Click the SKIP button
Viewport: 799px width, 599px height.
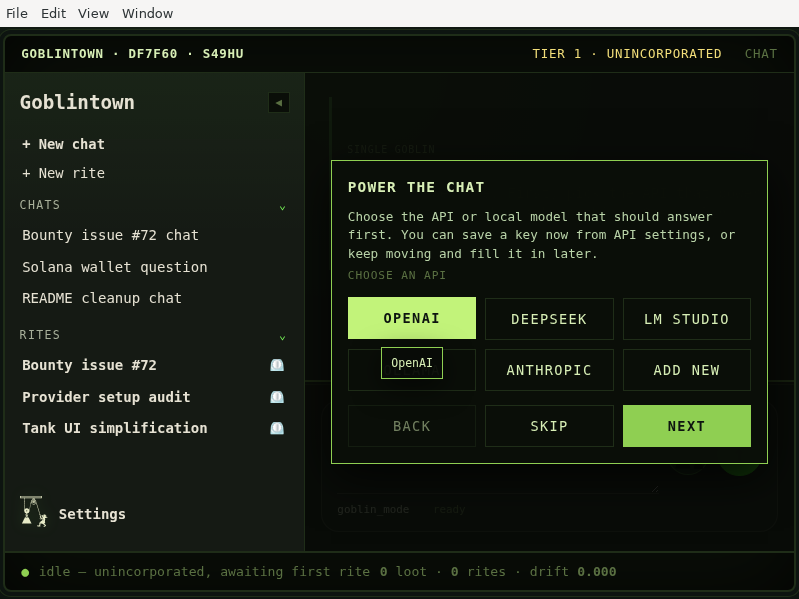(549, 426)
